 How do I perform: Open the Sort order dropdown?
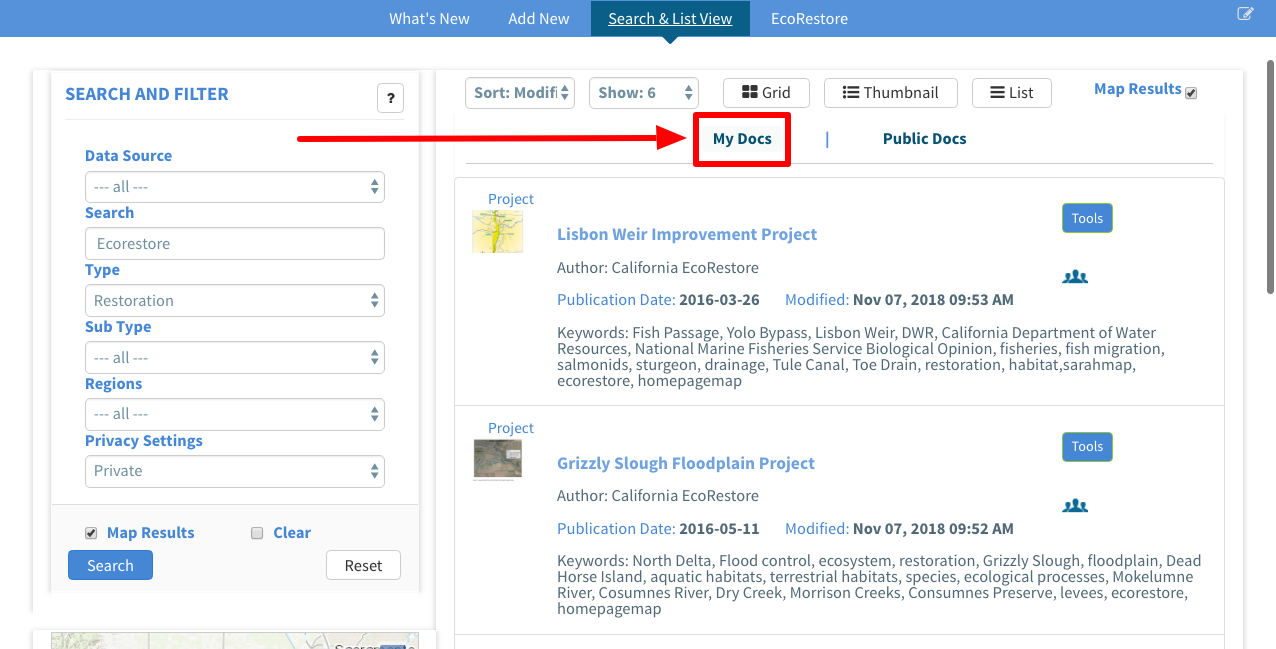tap(519, 93)
